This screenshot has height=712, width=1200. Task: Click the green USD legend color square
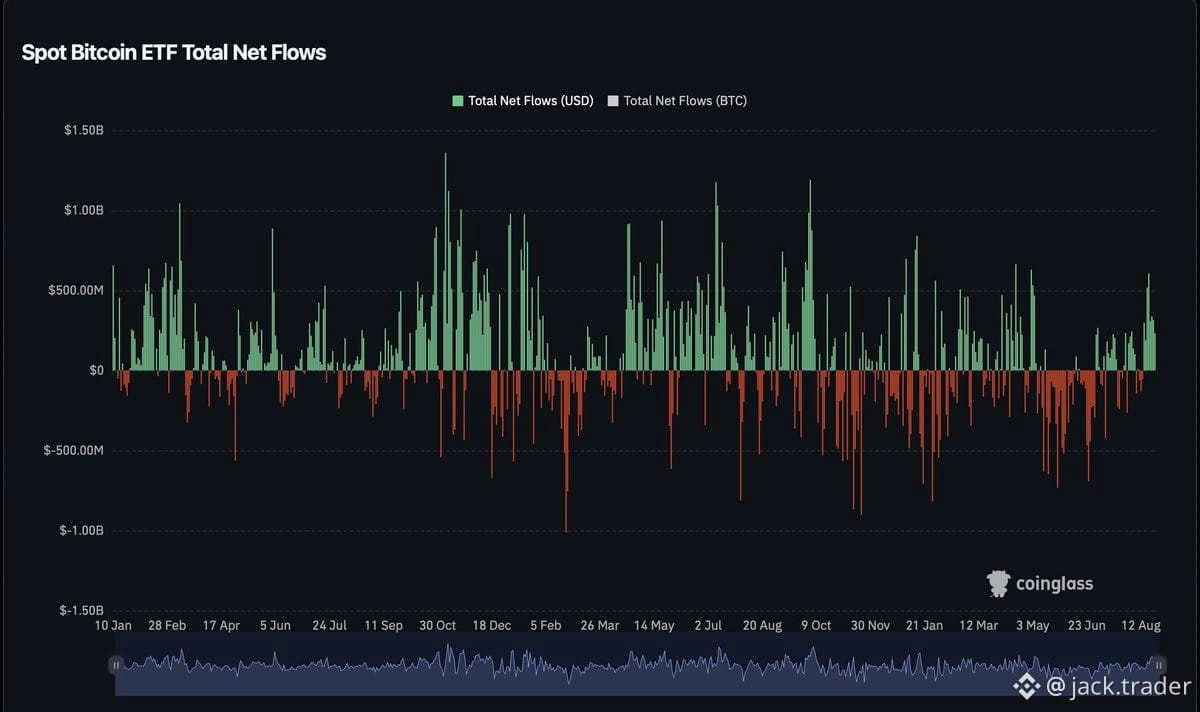click(x=458, y=101)
